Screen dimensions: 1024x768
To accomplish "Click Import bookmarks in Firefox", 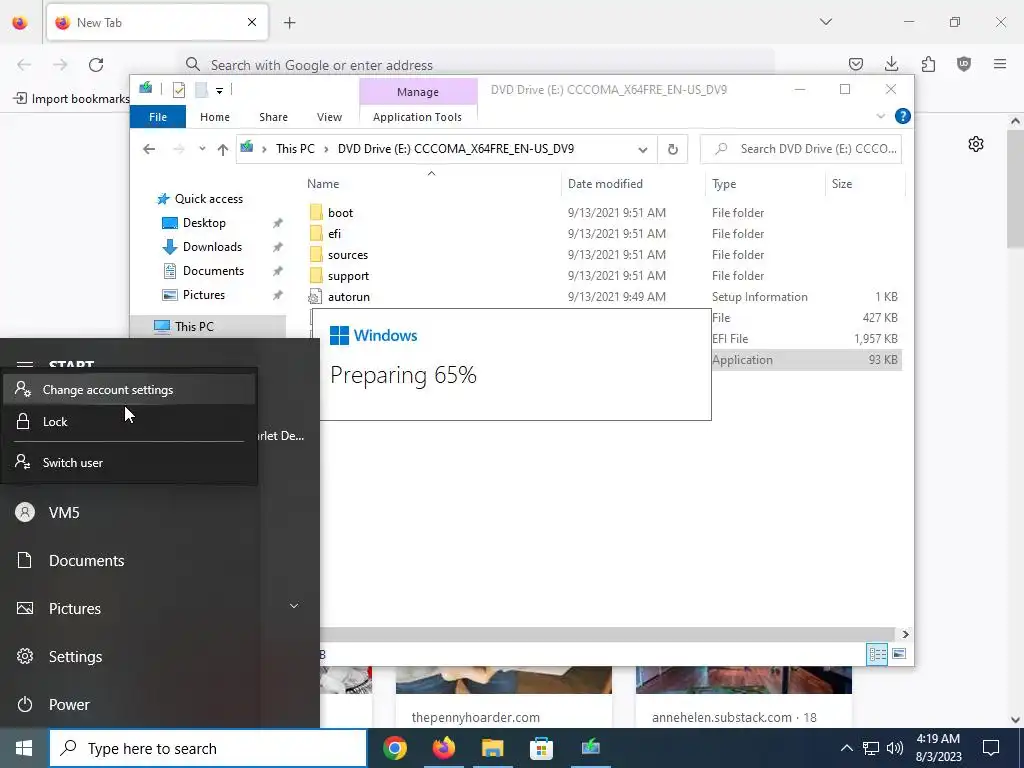I will click(x=72, y=99).
